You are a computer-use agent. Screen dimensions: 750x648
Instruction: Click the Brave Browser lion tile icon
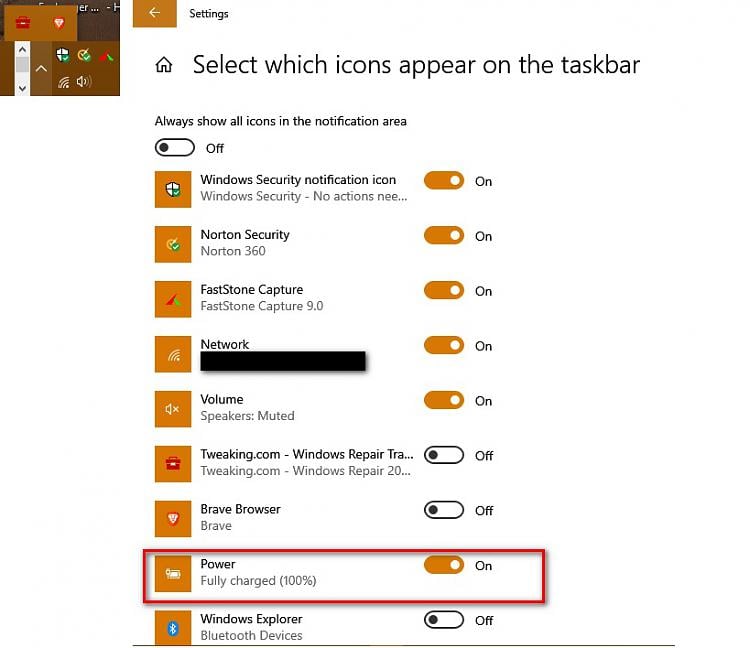click(173, 519)
